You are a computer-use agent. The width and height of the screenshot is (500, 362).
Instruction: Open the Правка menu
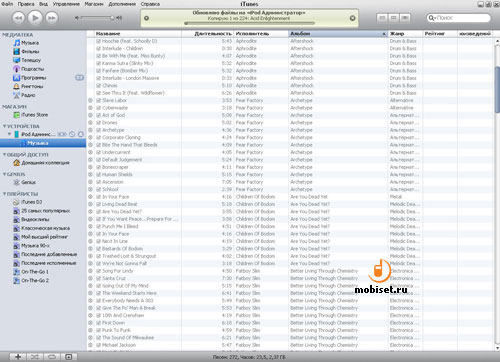pyautogui.click(x=26, y=4)
